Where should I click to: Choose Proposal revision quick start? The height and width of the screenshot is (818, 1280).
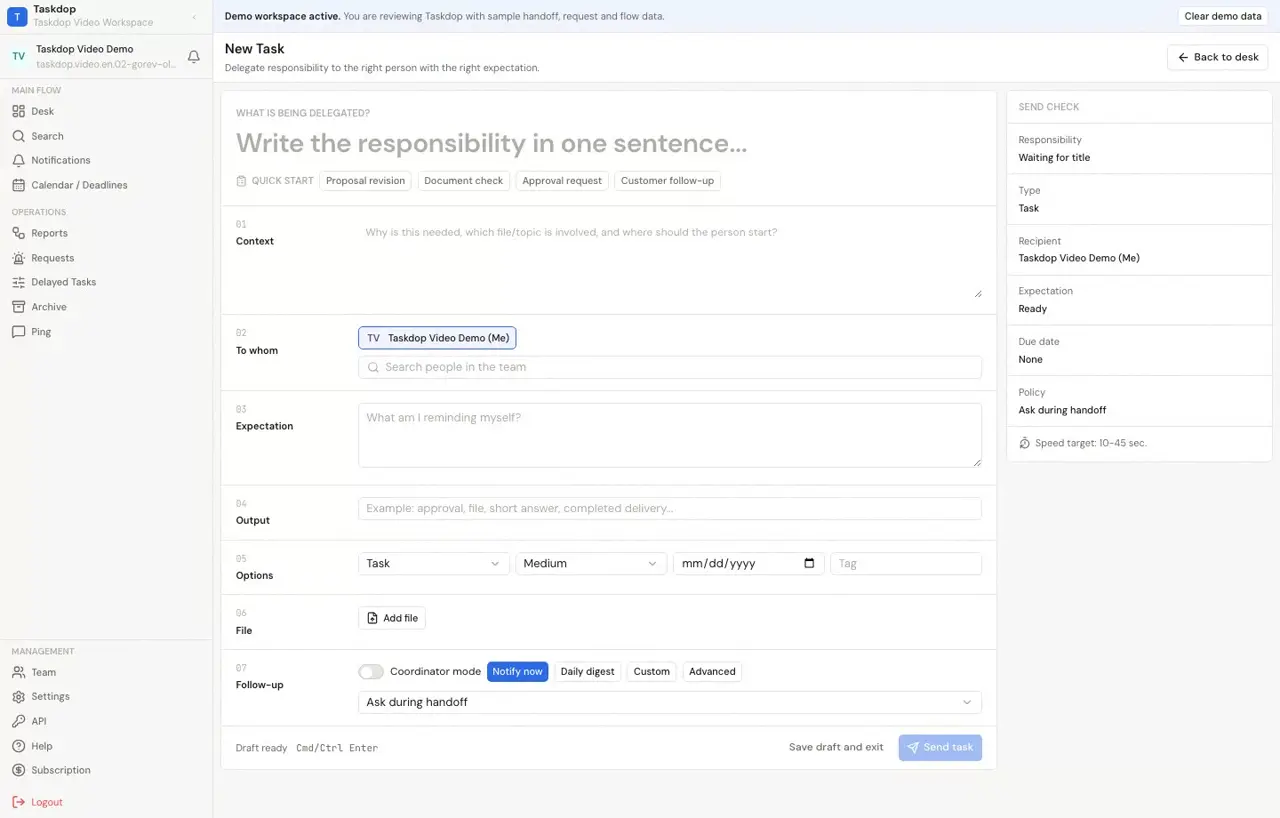point(365,181)
